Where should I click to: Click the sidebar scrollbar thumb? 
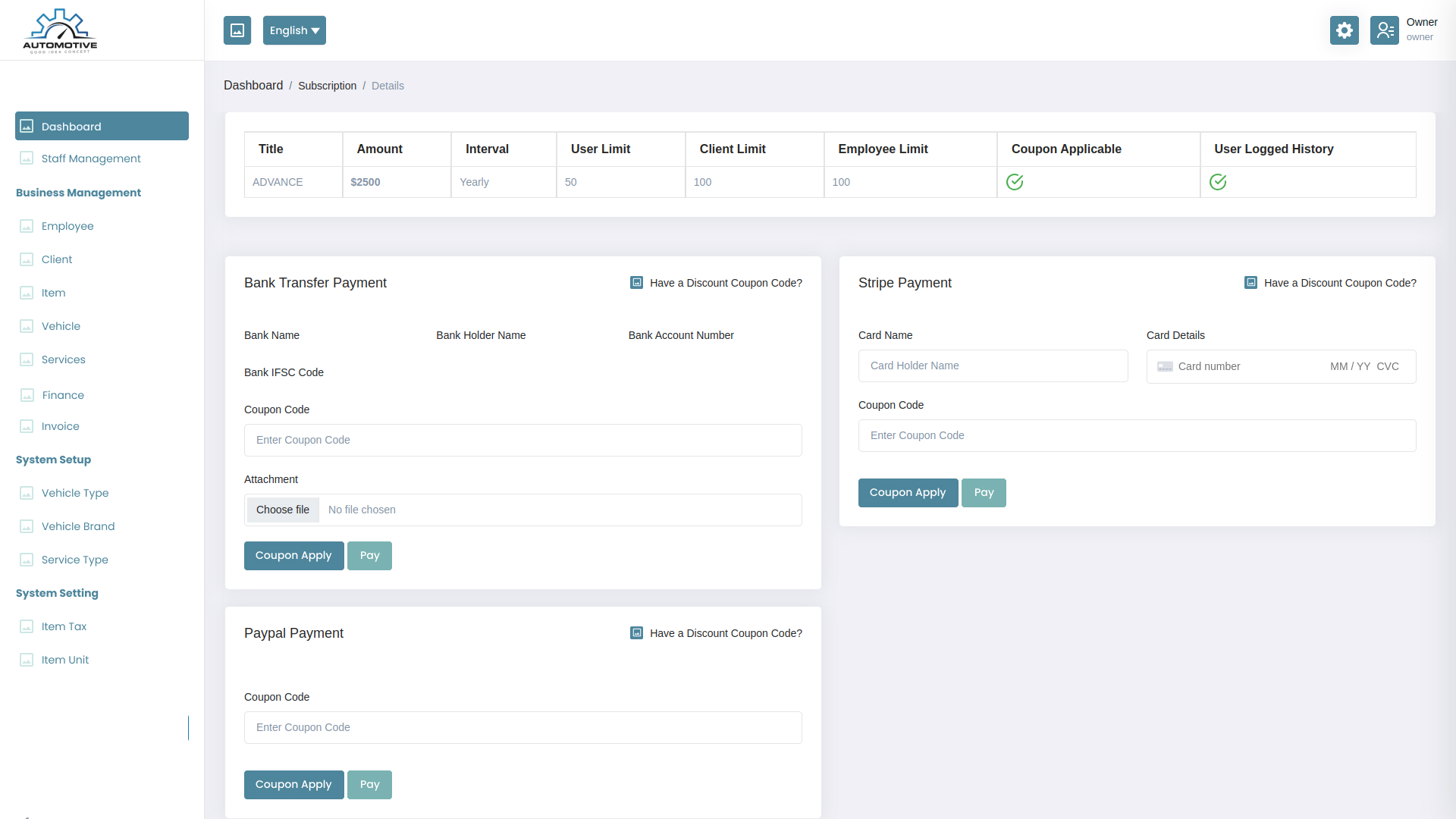188,728
